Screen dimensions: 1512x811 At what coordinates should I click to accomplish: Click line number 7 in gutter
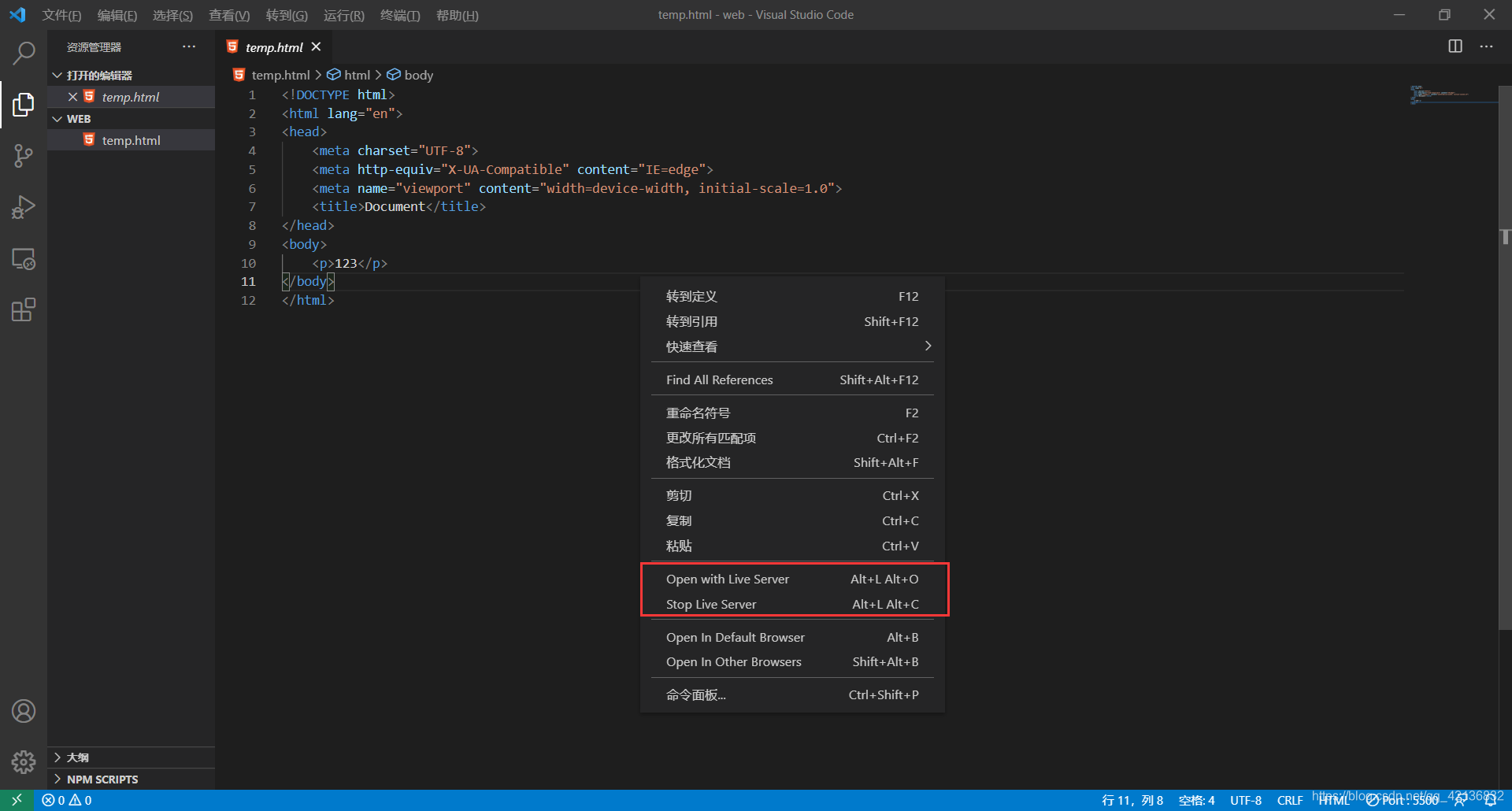tap(252, 207)
